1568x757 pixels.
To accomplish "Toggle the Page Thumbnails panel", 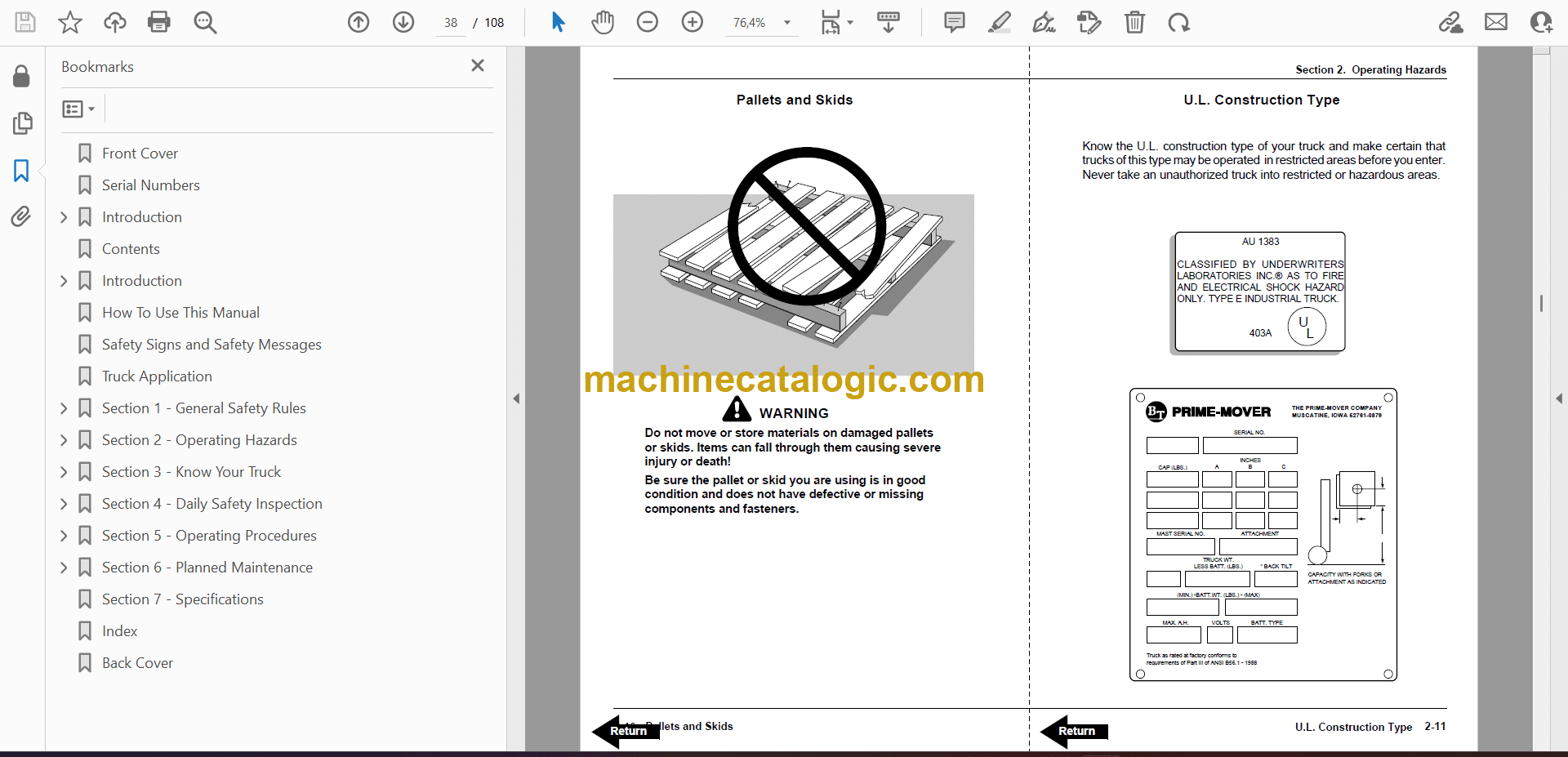I will tap(21, 123).
